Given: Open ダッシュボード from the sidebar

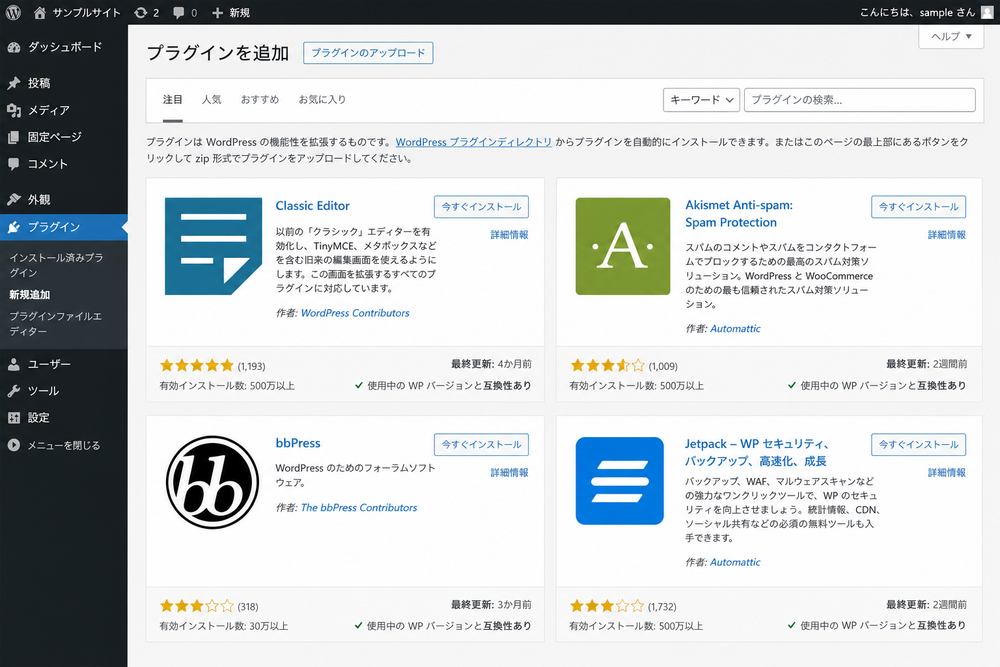Looking at the screenshot, I should pos(64,47).
